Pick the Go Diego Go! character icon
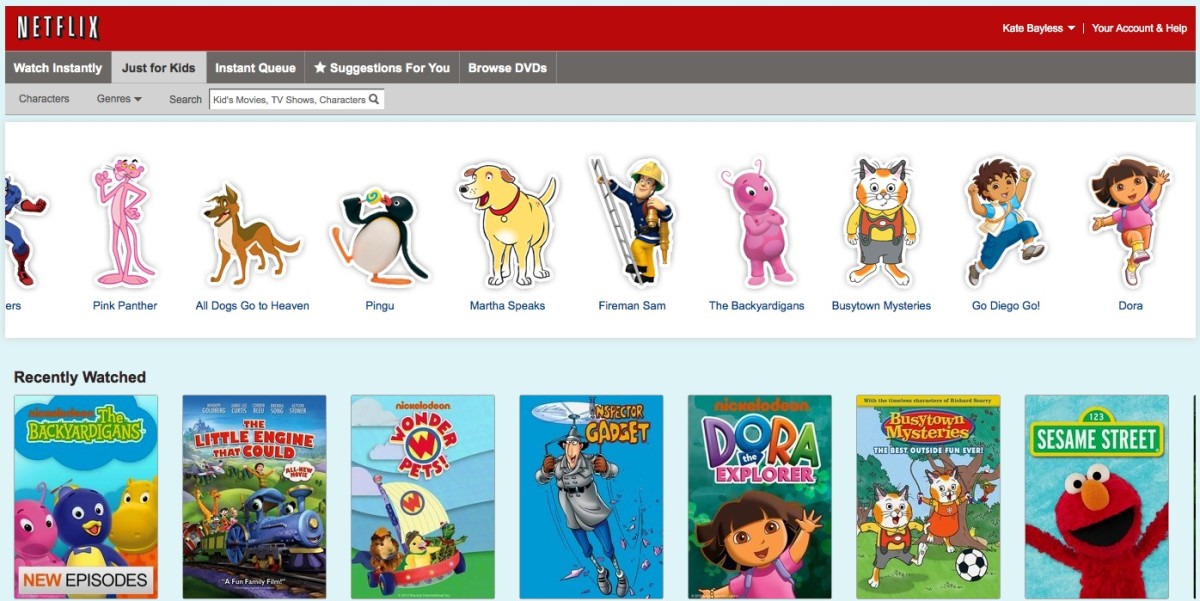1200x601 pixels. 1006,221
